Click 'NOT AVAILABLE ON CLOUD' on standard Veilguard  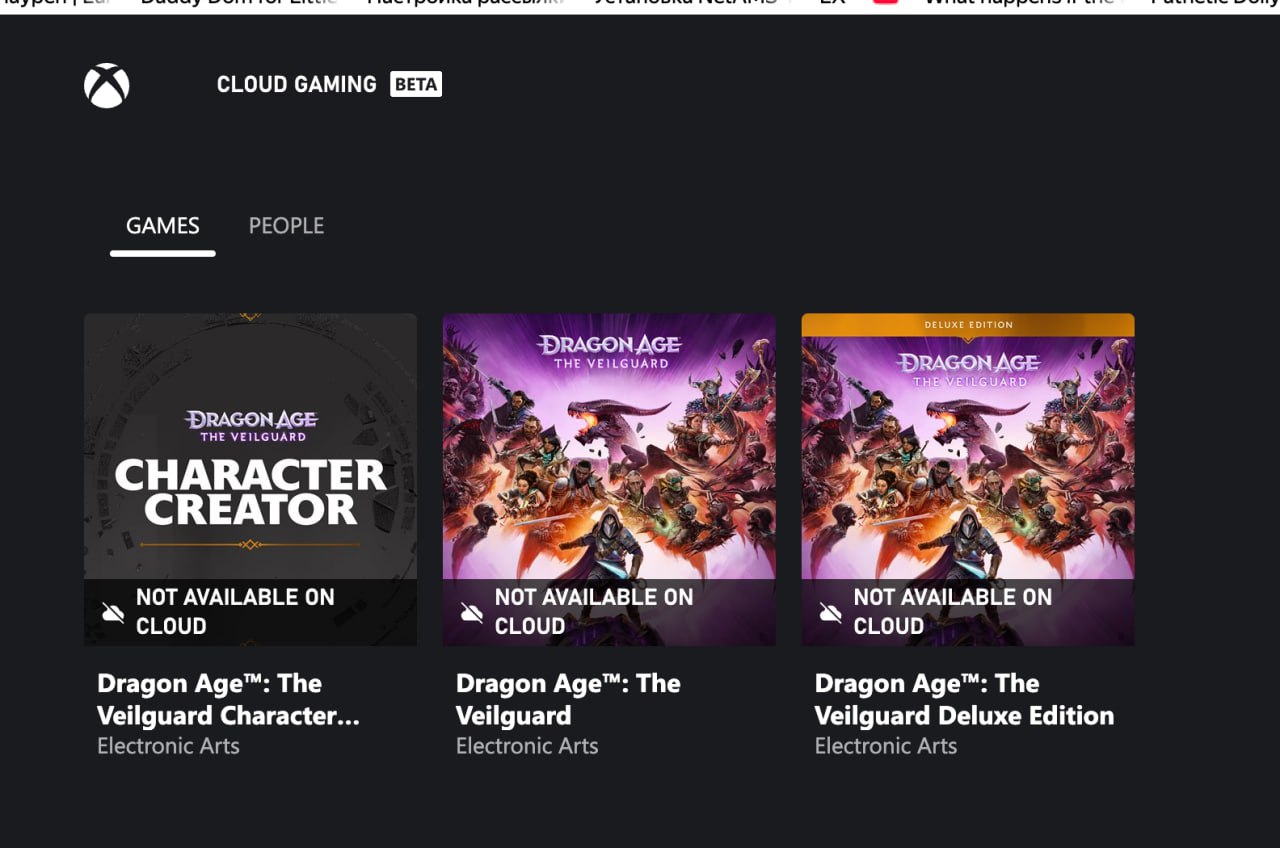594,612
